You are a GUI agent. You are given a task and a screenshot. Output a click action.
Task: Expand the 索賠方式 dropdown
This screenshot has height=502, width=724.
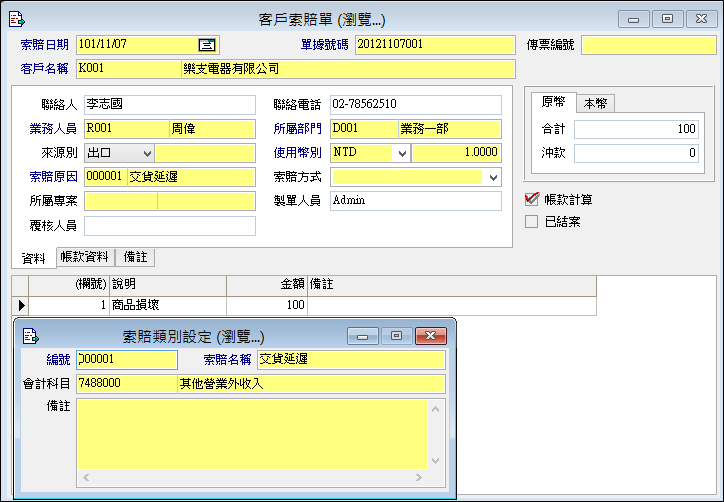pos(493,177)
